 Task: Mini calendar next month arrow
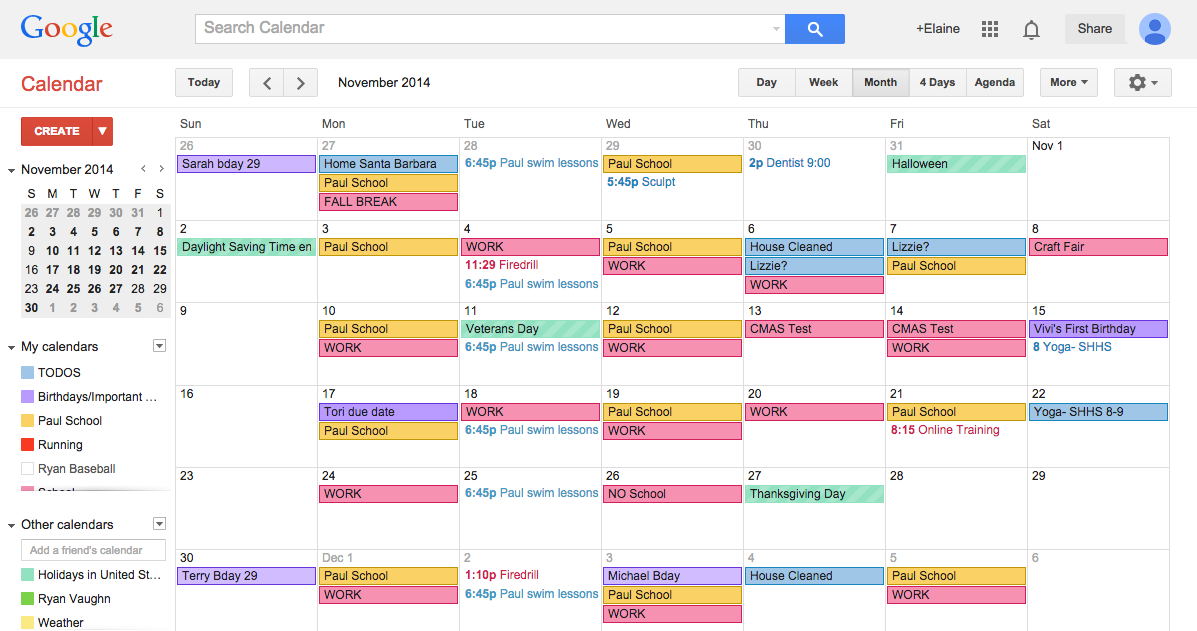click(161, 169)
